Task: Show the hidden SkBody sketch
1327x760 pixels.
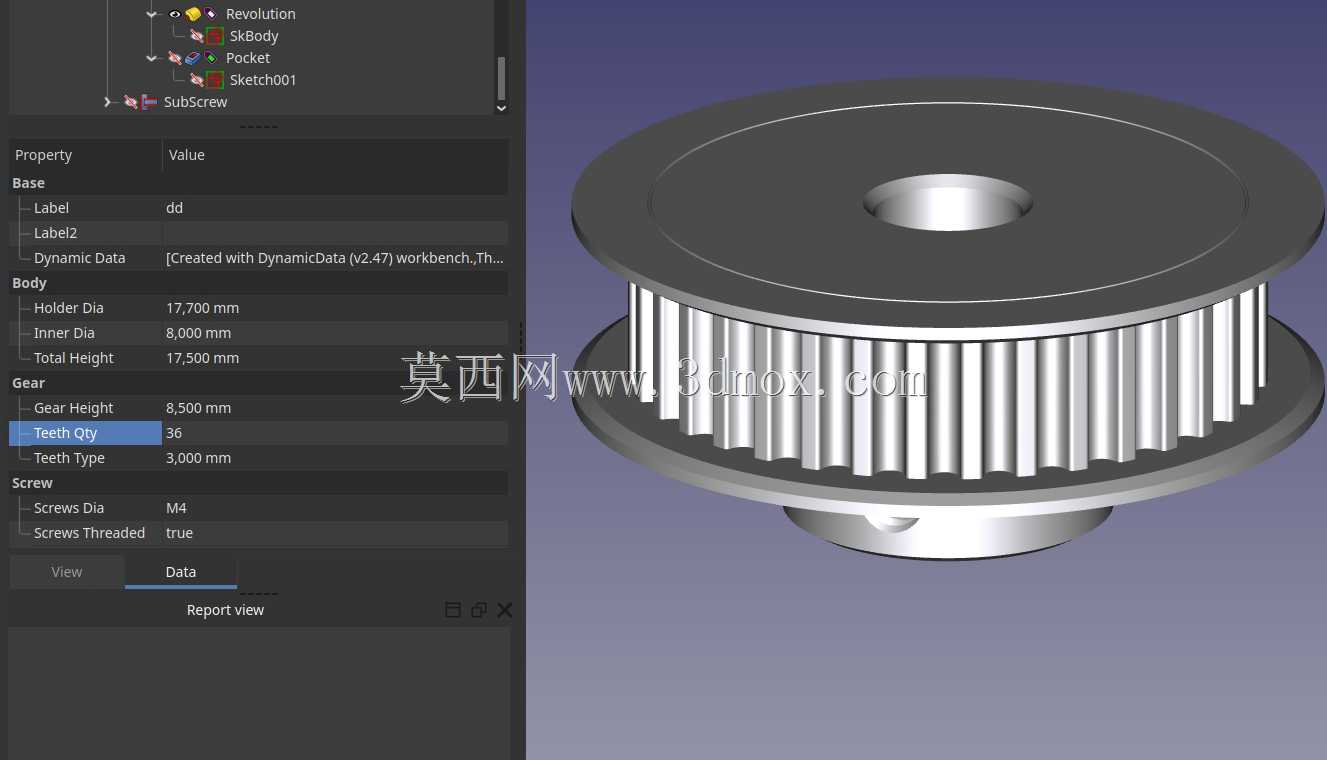Action: [197, 36]
